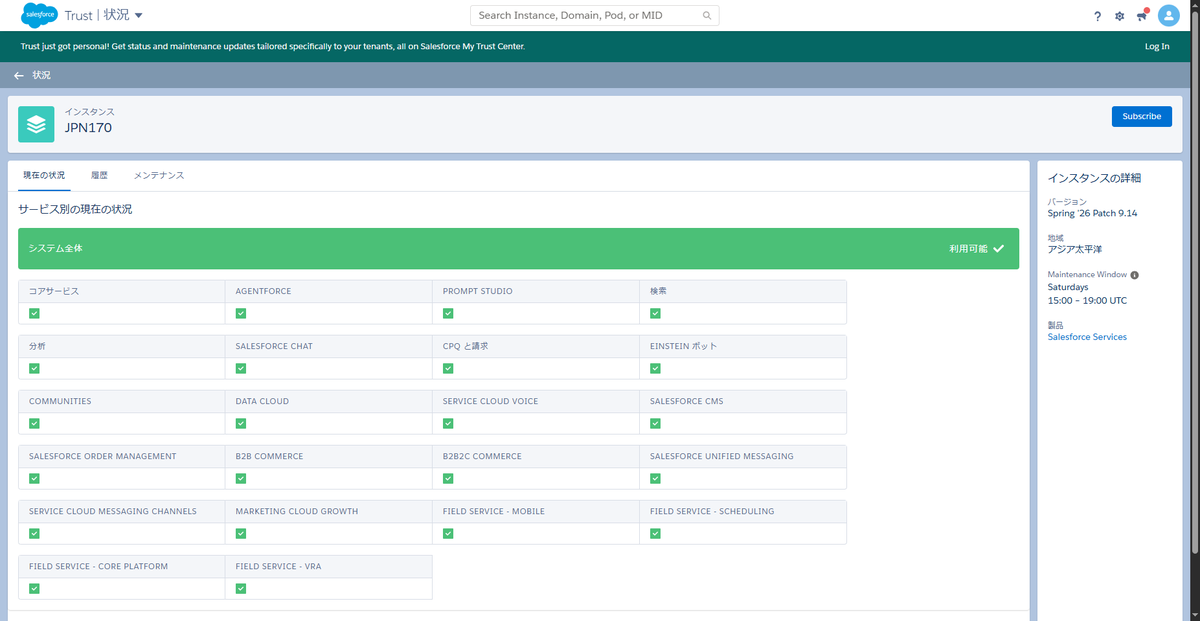Click the green status check under コアサービス
Screen dimensions: 1200x621
(34, 313)
